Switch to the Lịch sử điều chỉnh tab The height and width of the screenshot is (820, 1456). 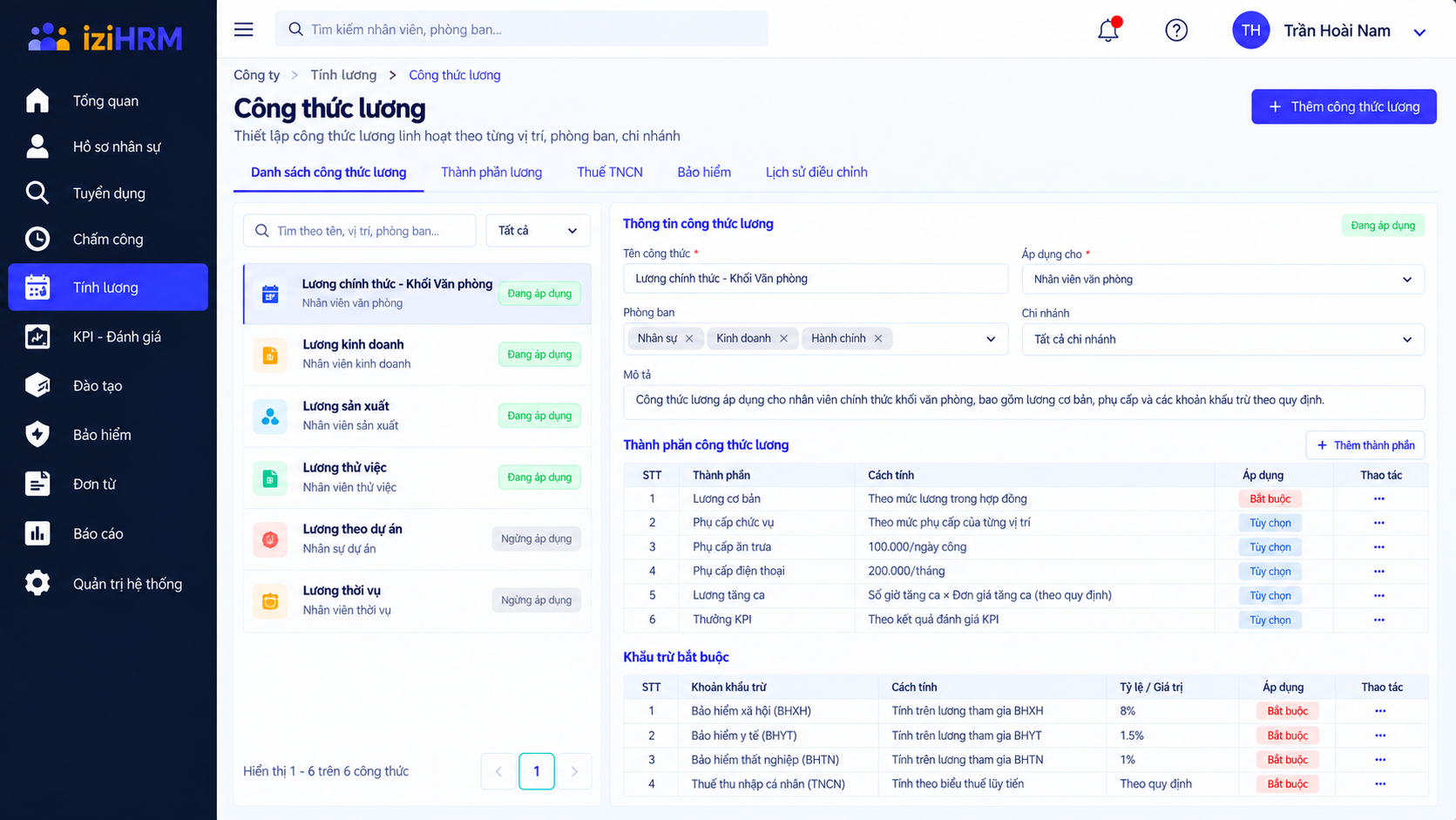(x=816, y=173)
